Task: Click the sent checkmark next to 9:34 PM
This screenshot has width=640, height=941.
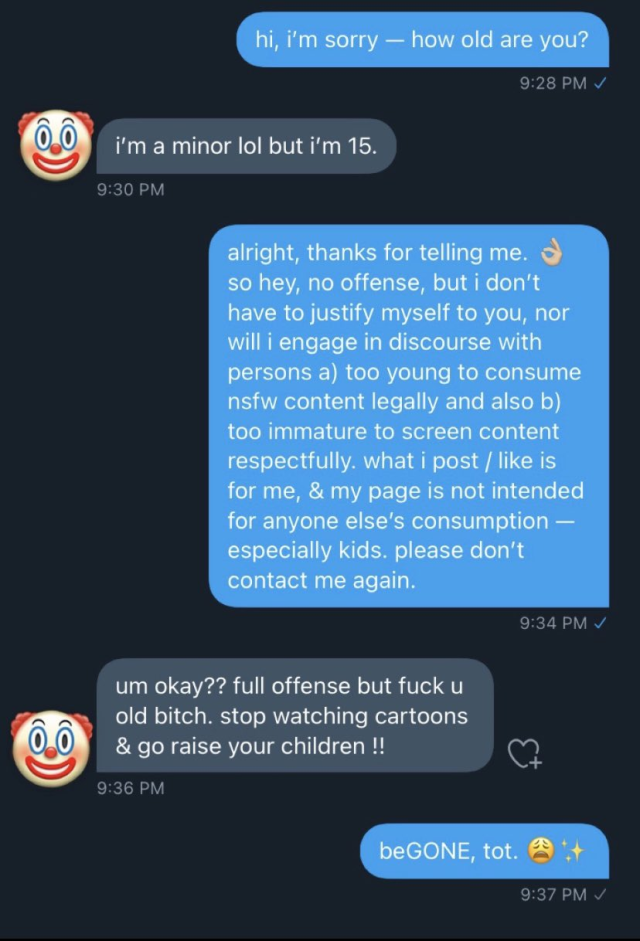Action: point(601,623)
